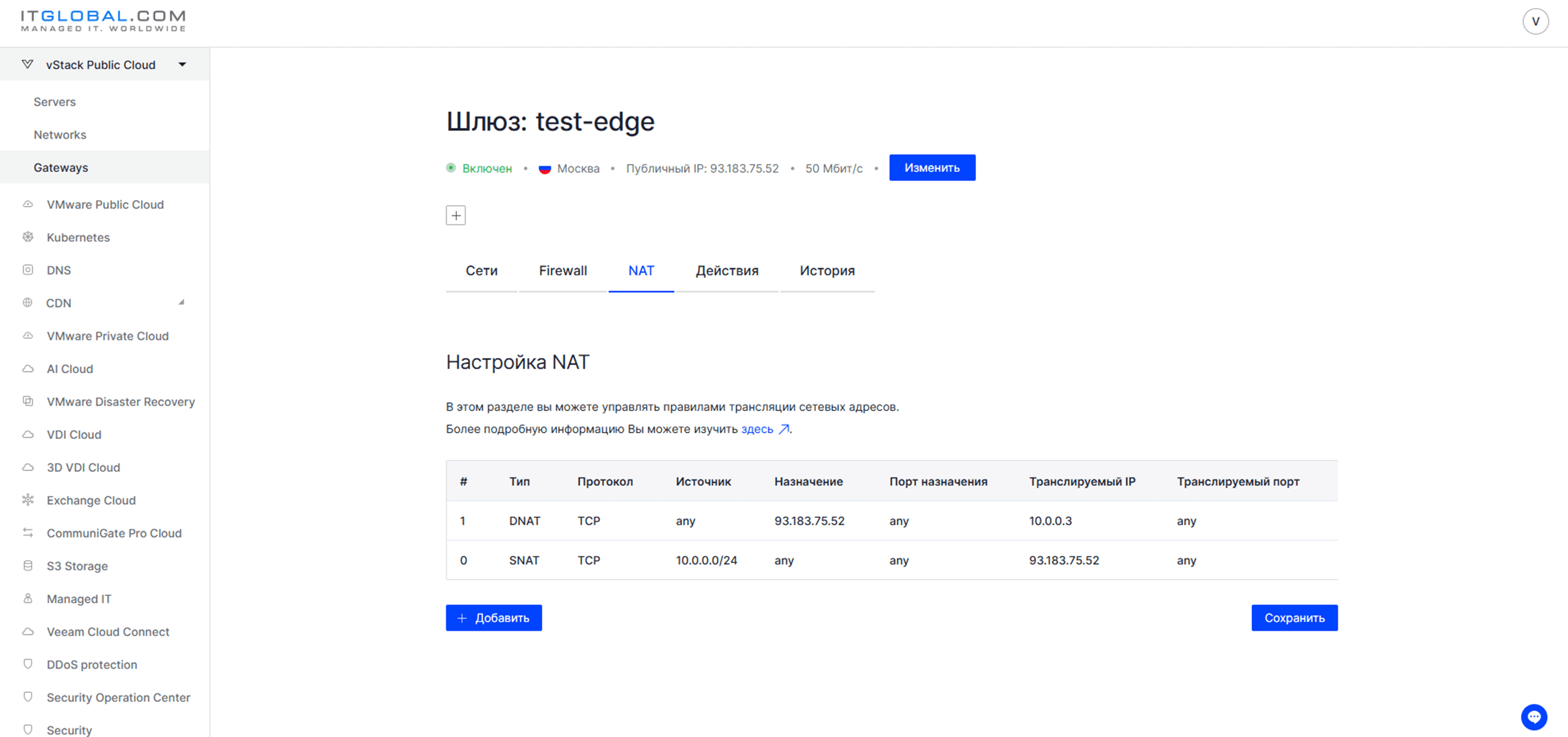The image size is (1568, 737).
Task: Open the История tab
Action: 827,271
